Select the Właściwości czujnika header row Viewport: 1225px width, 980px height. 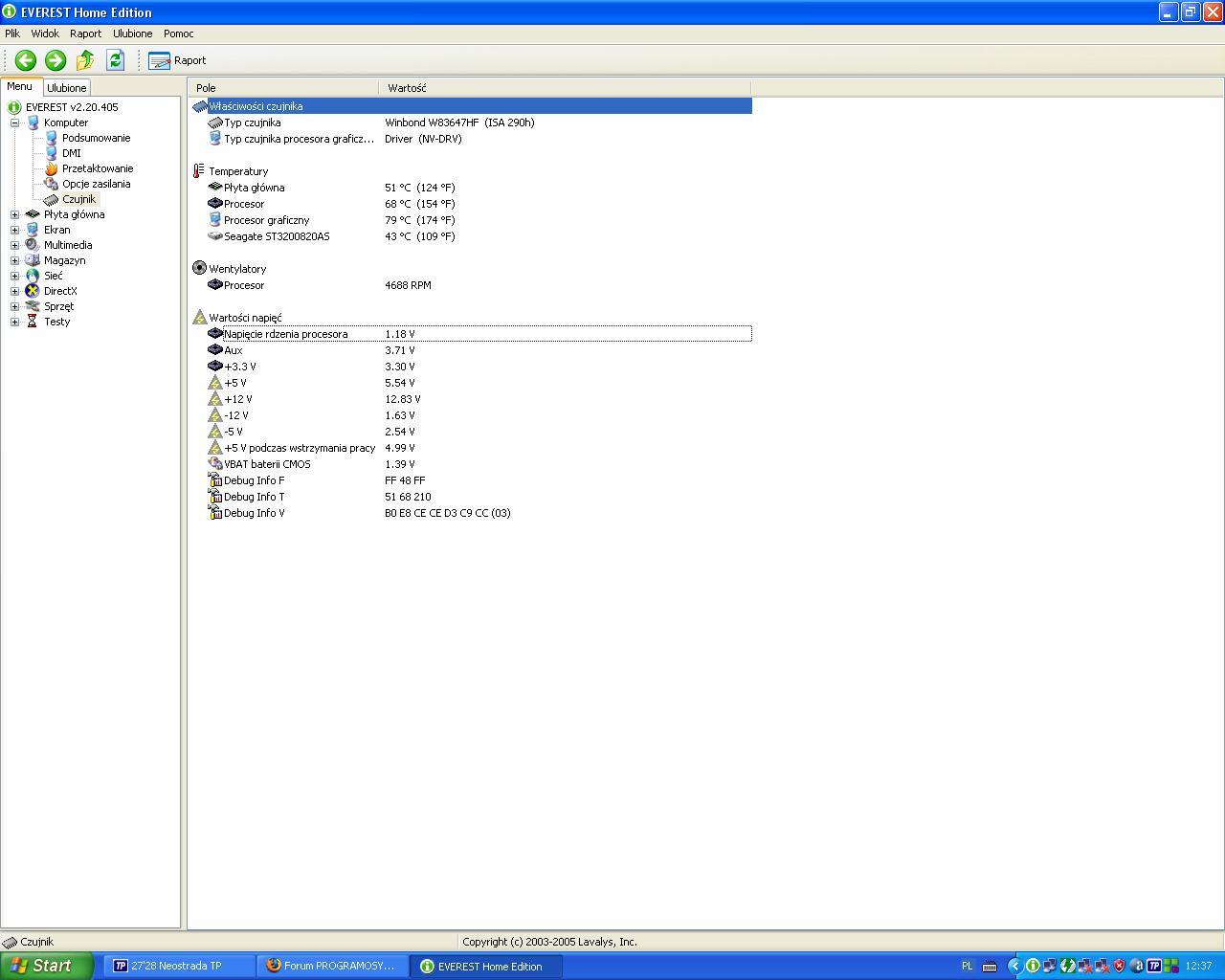[x=471, y=106]
